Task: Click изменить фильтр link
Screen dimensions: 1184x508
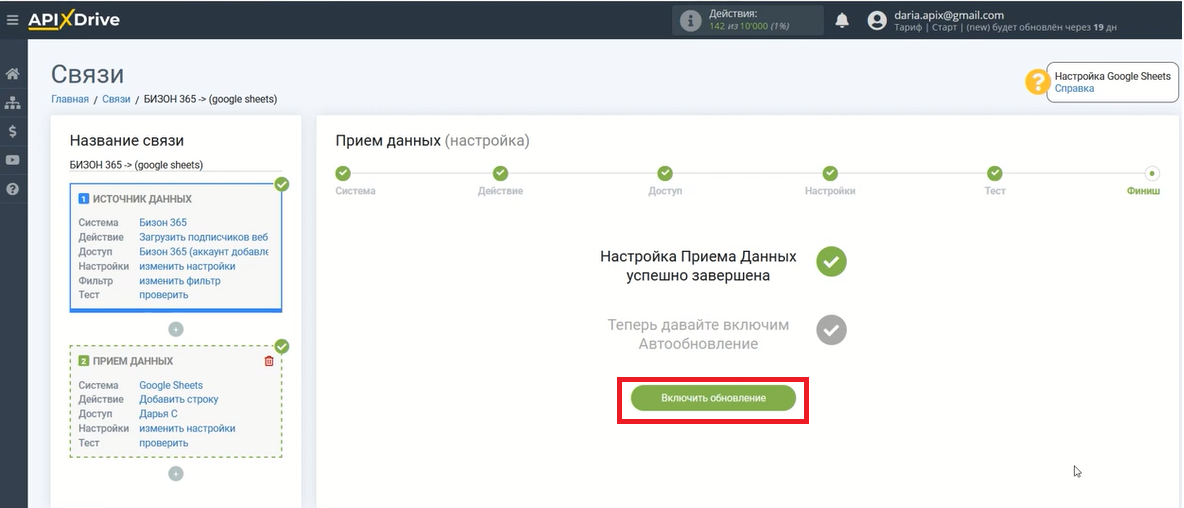Action: coord(180,281)
